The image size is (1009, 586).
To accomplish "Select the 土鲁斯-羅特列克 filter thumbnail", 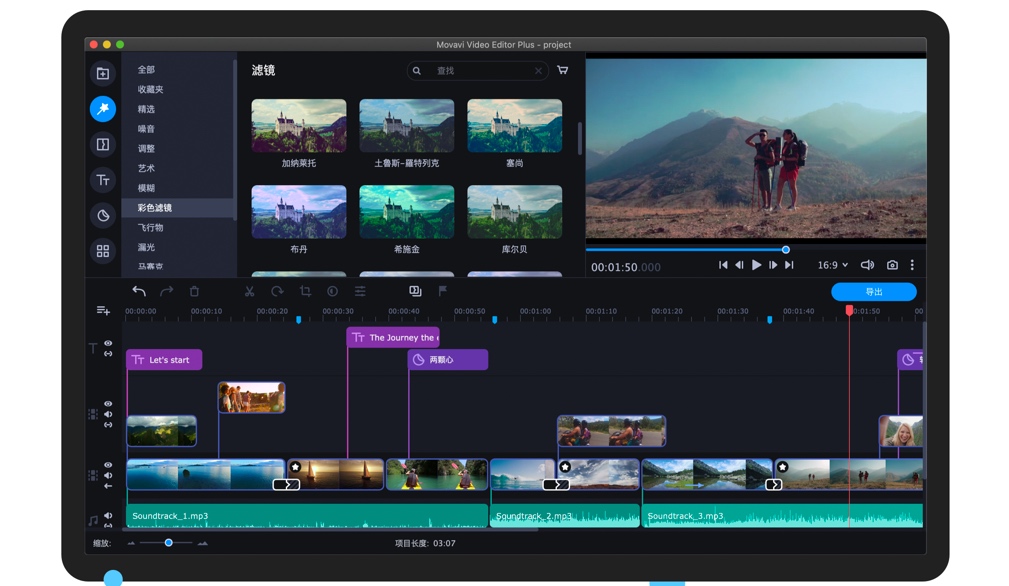I will 406,125.
